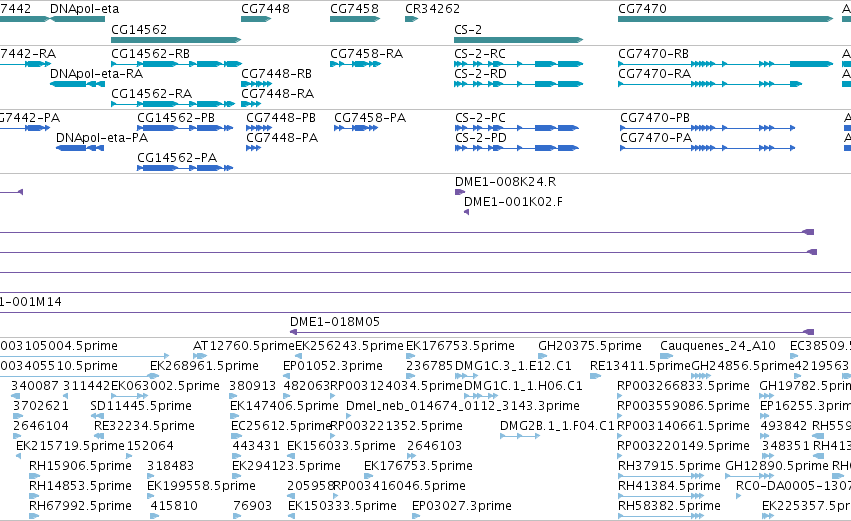Select EST EK268961.5prime
Image resolution: width=851 pixels, height=521 pixels.
click(x=205, y=366)
